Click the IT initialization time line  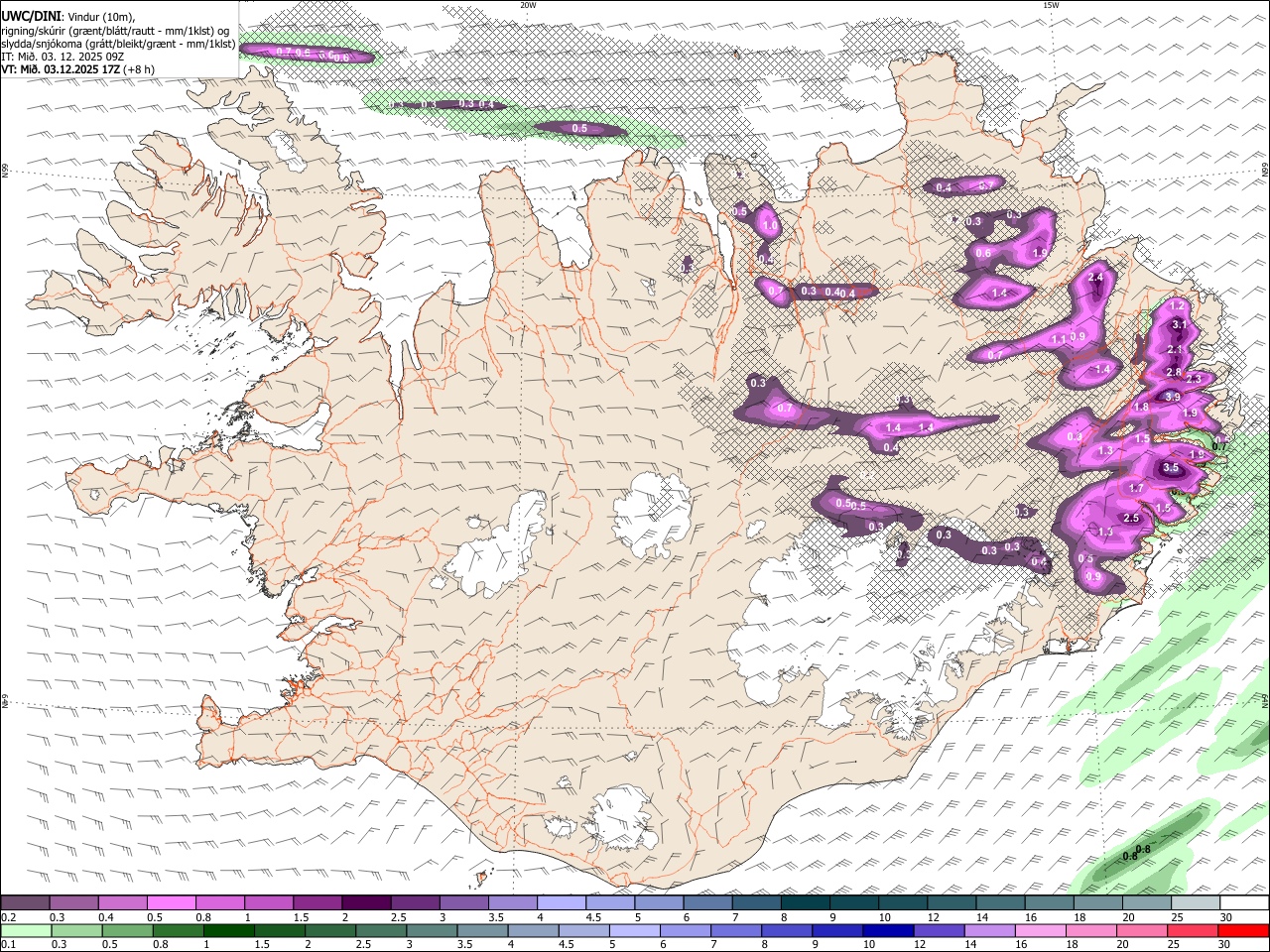pyautogui.click(x=62, y=57)
